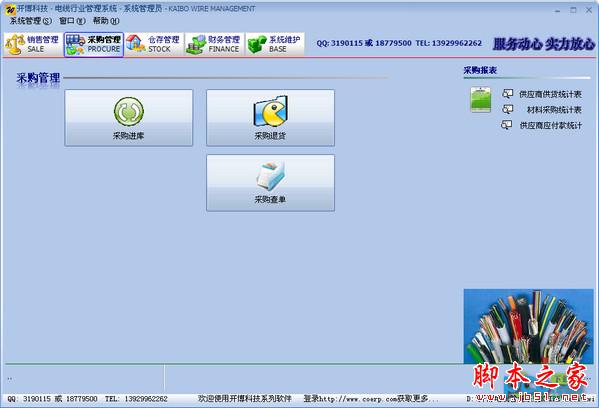
Task: Click the 采购退货 button
Action: (270, 118)
